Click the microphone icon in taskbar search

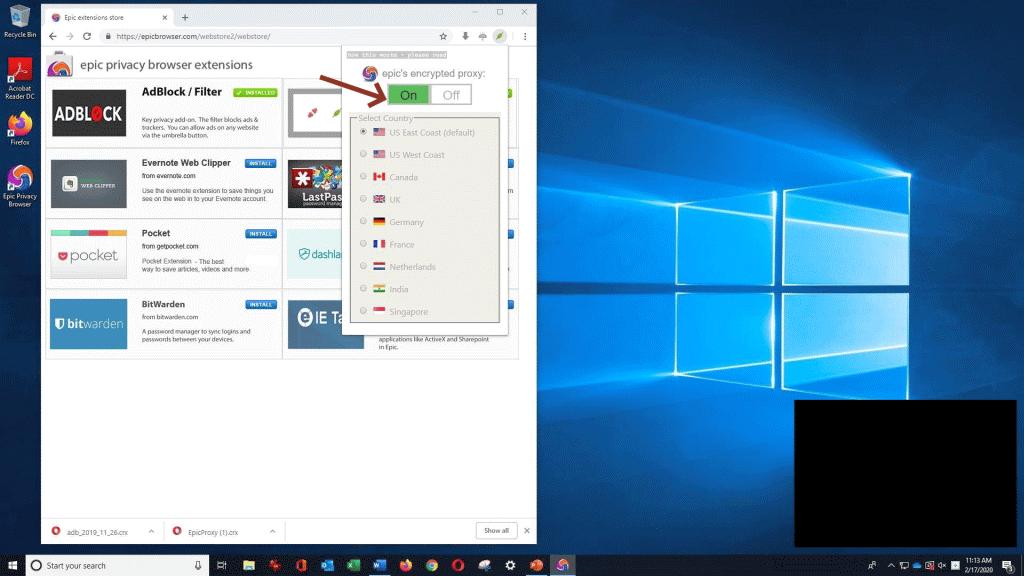click(x=198, y=566)
